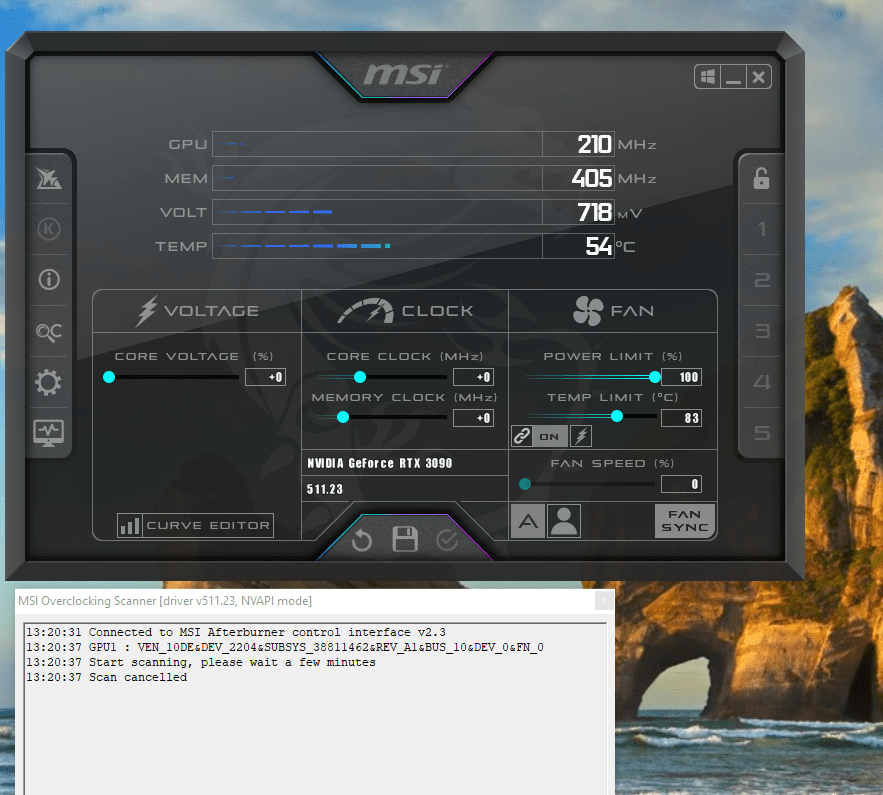Launch Kombustor stress test icon
The height and width of the screenshot is (795, 883).
pos(49,229)
